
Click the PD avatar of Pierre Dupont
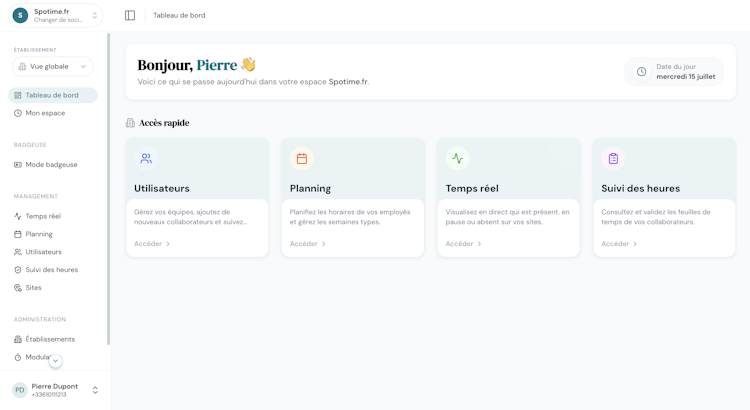tap(20, 390)
